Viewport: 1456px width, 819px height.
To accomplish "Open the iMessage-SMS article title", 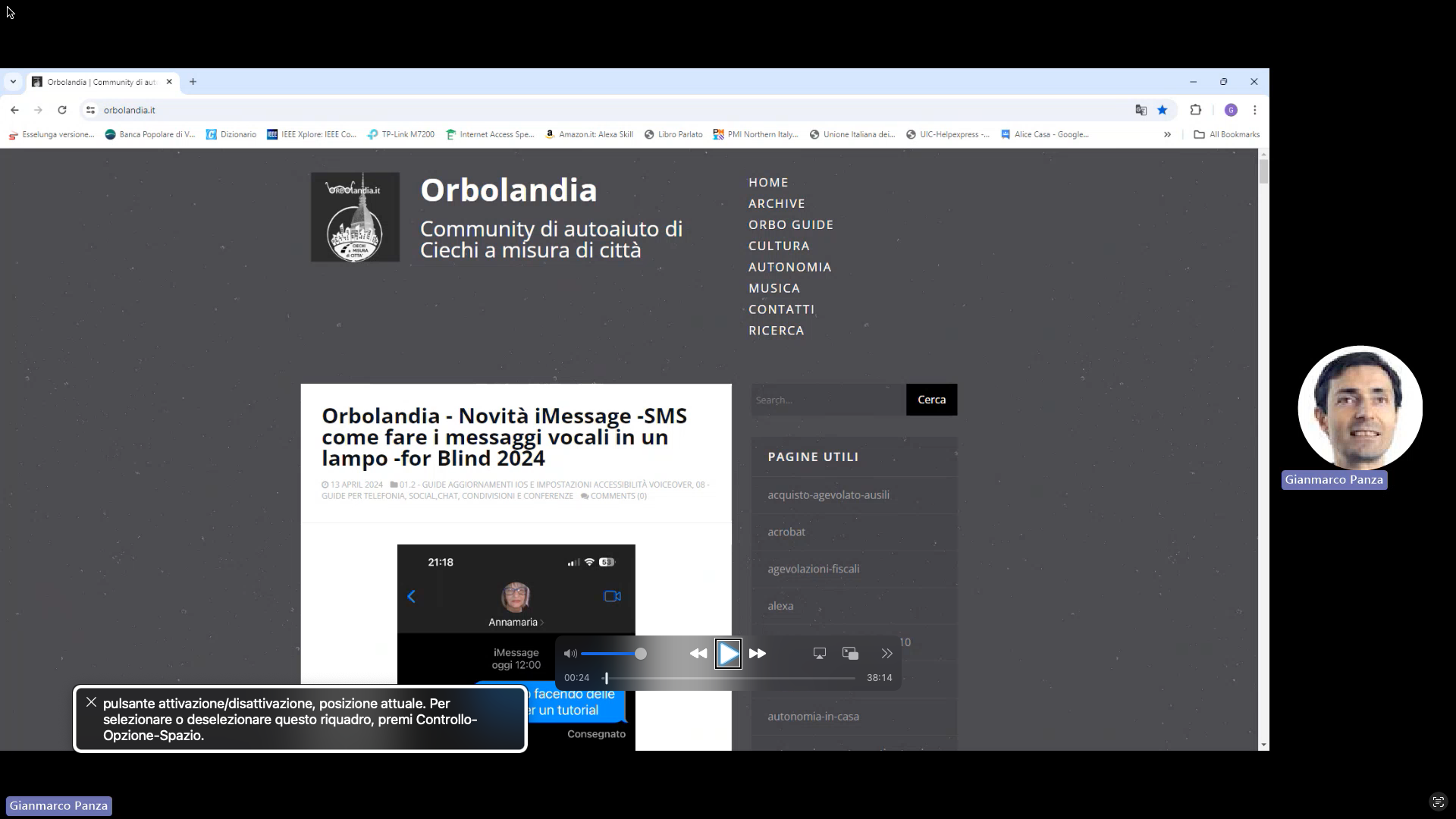I will pos(504,437).
